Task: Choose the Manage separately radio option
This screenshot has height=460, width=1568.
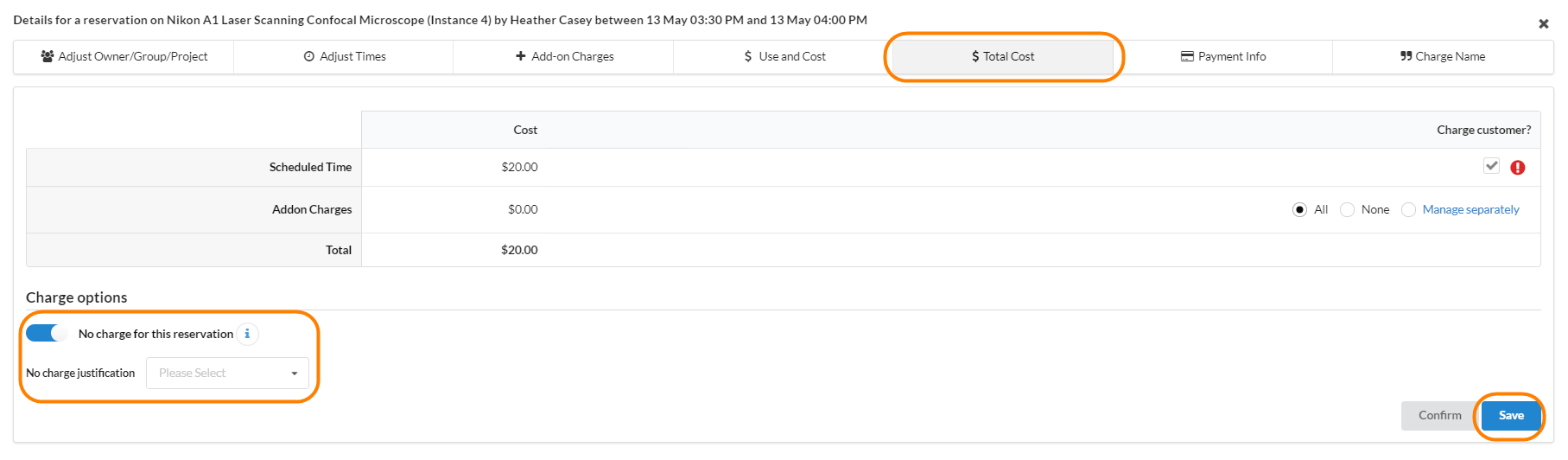Action: (1408, 210)
